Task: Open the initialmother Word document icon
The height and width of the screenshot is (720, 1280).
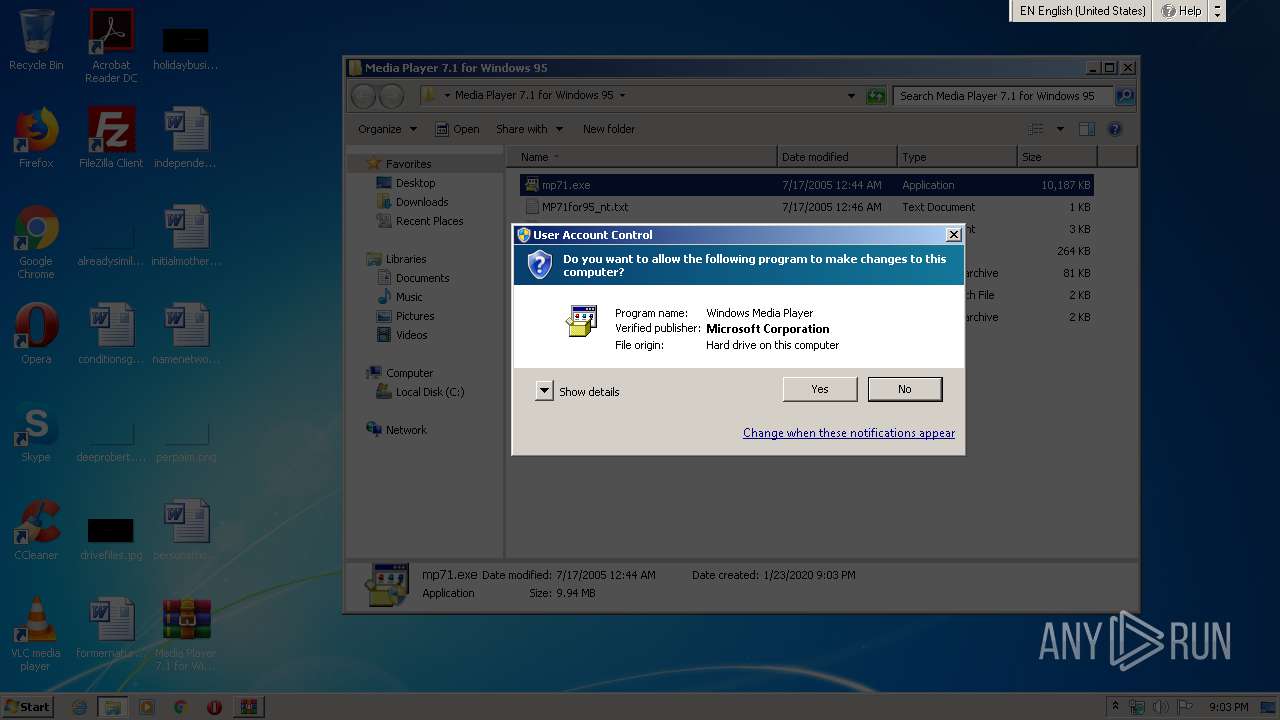Action: [x=186, y=236]
